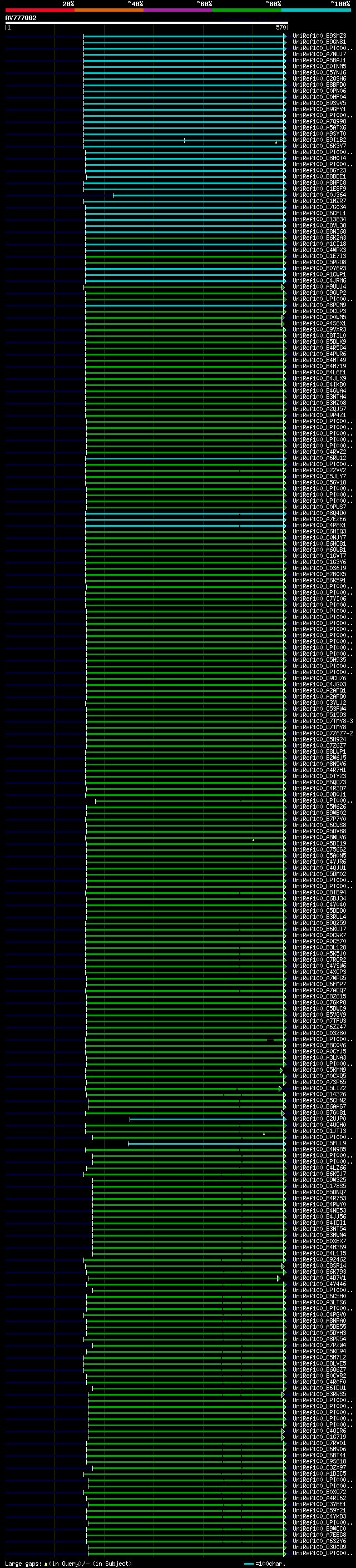
Task: Click label UniRef100_C3YLJ2
Action: coord(319,703)
